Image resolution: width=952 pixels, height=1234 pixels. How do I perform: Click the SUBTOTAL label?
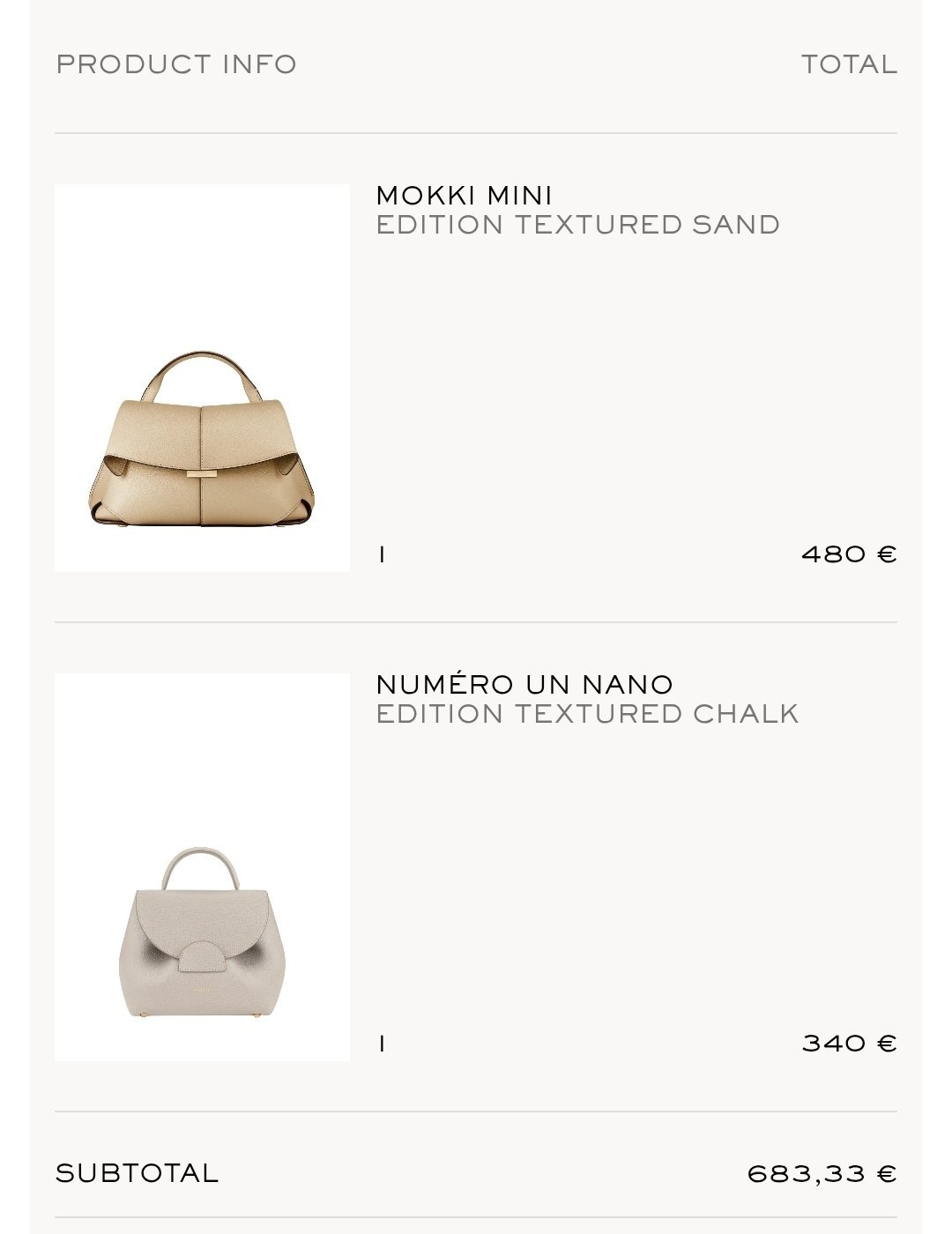(137, 1173)
